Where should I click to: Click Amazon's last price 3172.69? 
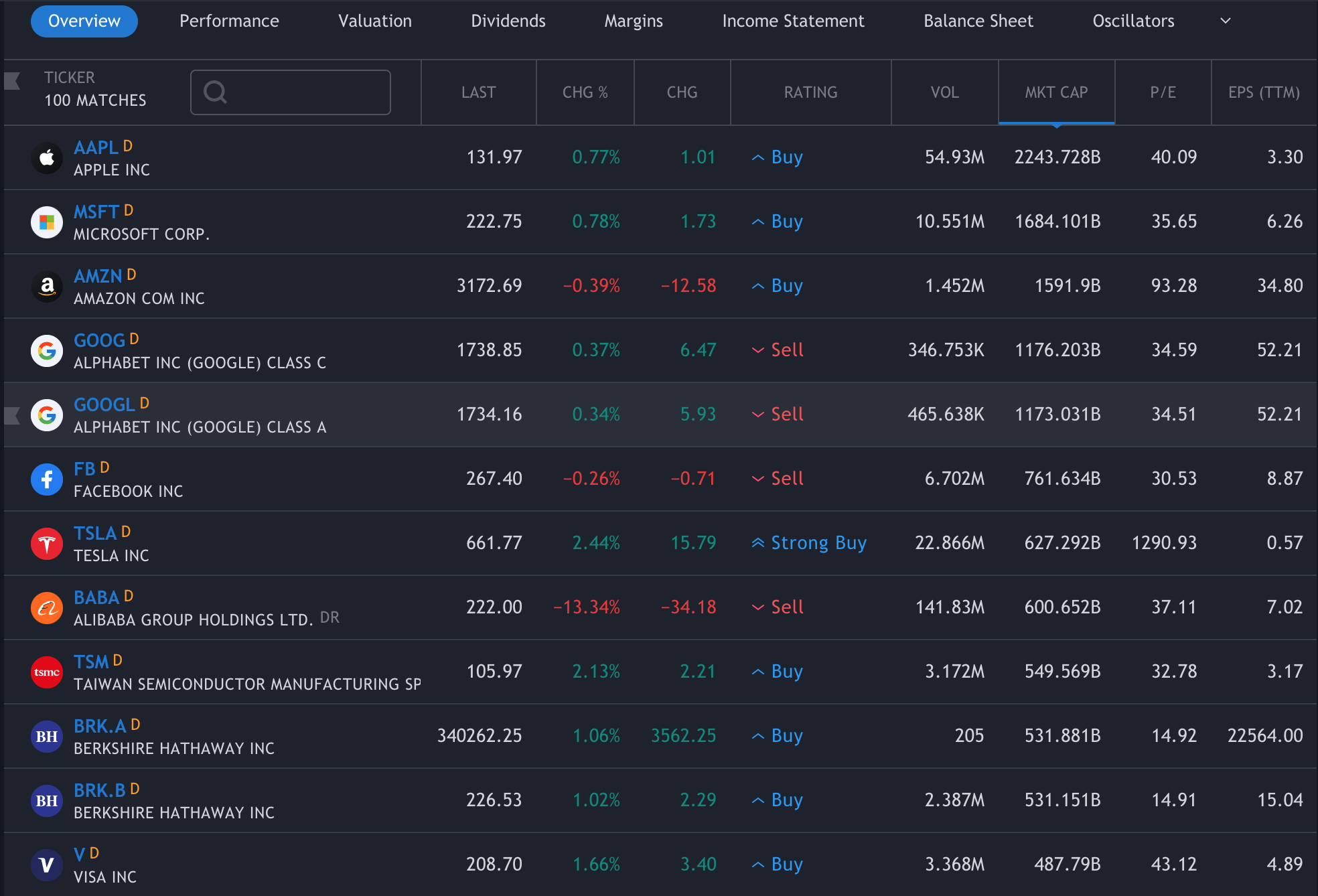coord(489,286)
